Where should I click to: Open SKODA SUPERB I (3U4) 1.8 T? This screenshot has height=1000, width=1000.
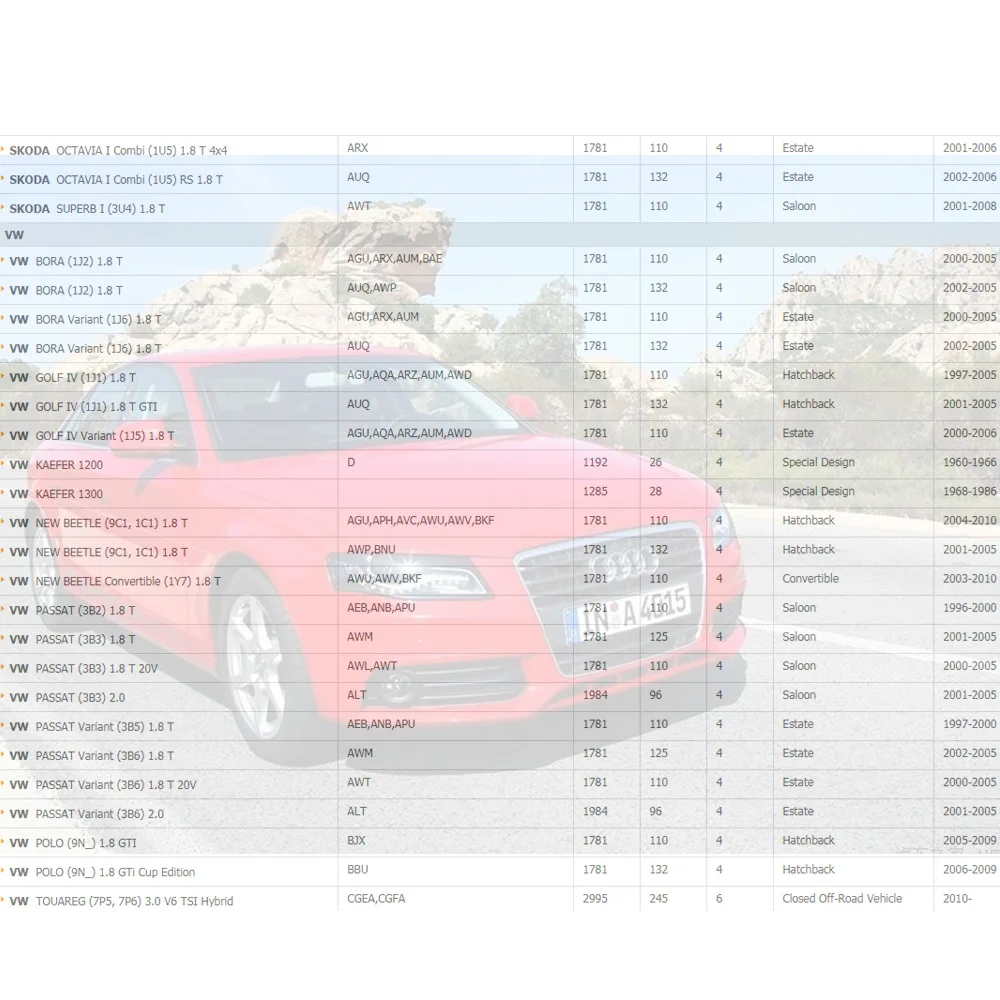click(87, 209)
